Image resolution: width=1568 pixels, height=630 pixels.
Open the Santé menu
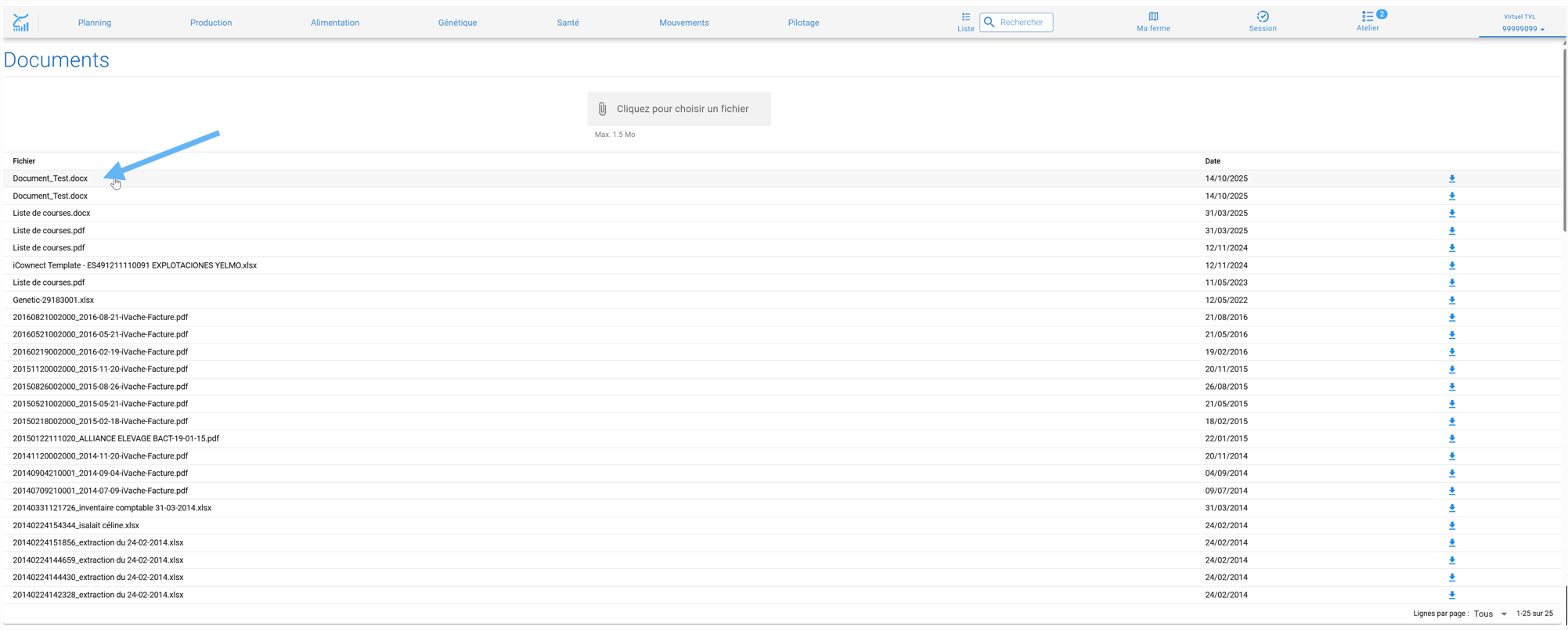pos(568,23)
